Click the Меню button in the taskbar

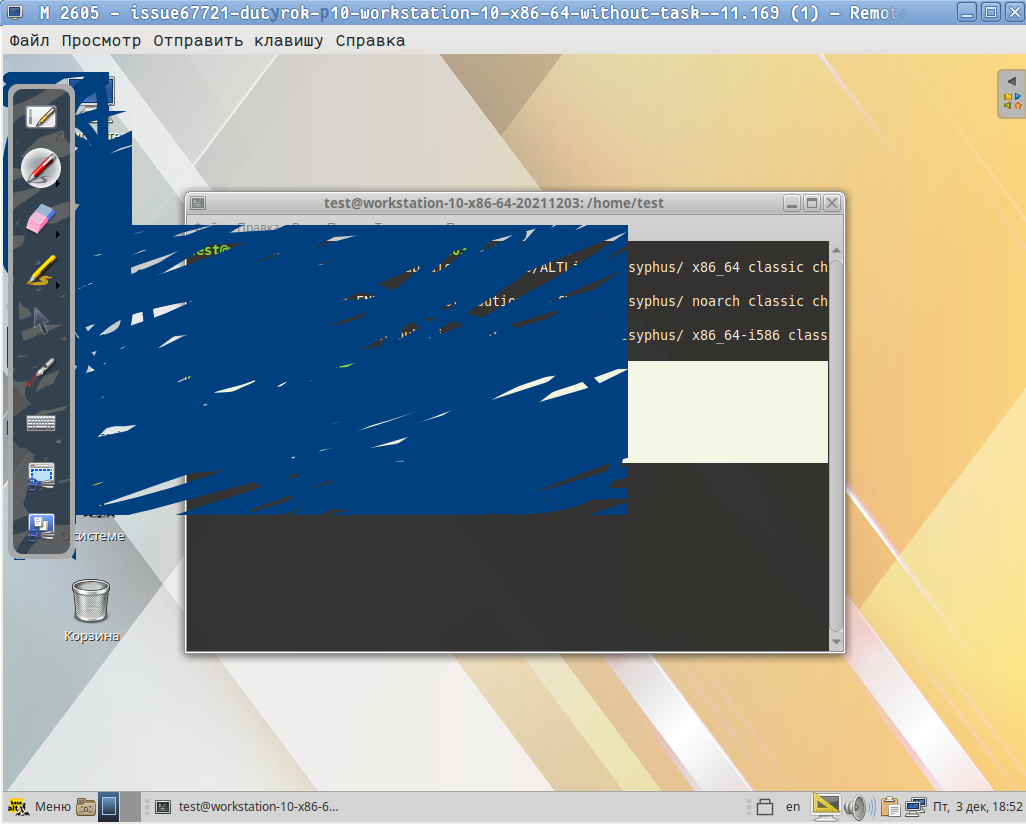coord(48,806)
